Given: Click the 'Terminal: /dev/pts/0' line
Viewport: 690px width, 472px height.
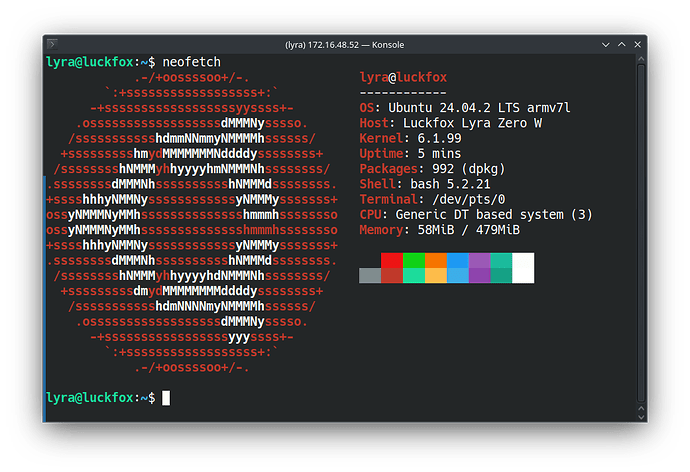Looking at the screenshot, I should click(x=432, y=199).
